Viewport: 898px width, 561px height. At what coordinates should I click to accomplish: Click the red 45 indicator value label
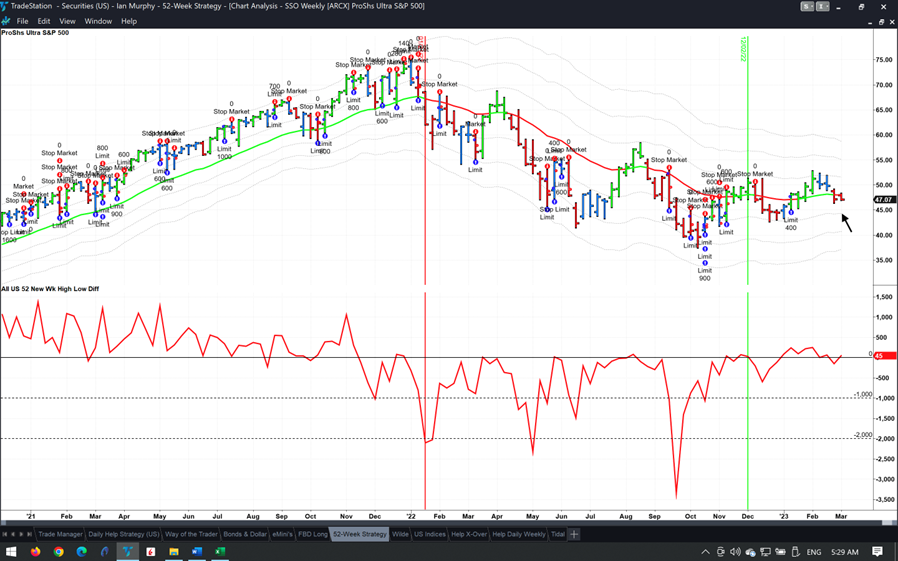click(x=884, y=355)
